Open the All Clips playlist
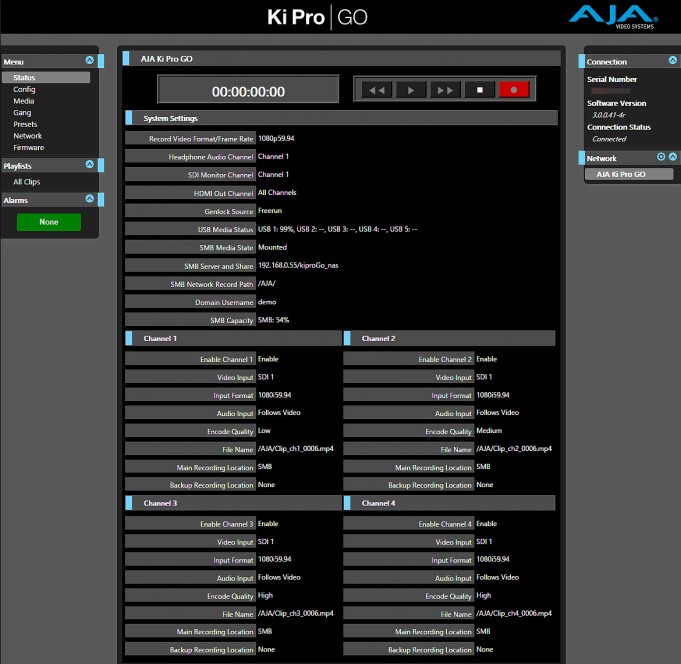 coord(26,182)
